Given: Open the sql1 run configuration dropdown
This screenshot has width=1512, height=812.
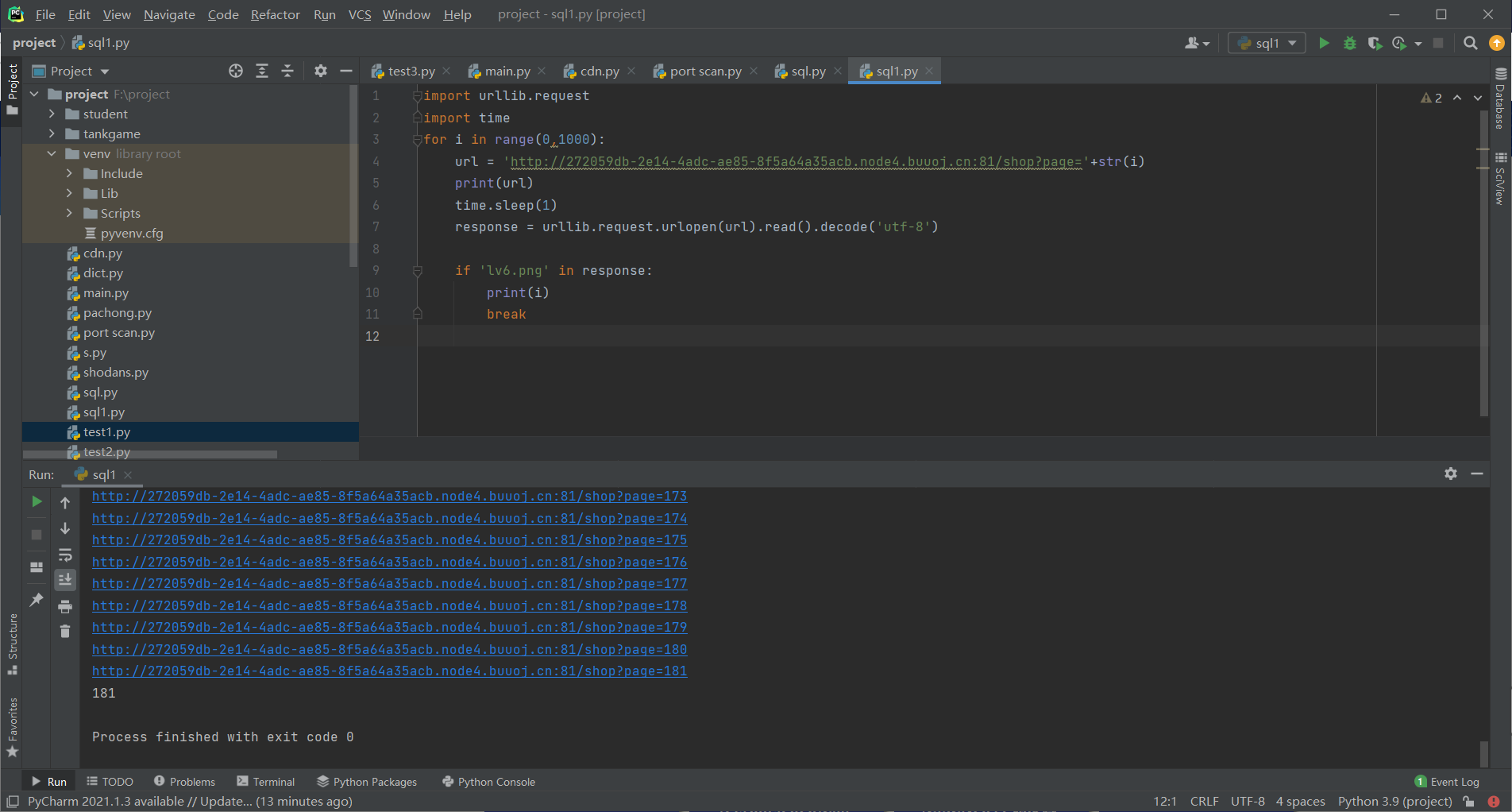Looking at the screenshot, I should (x=1267, y=43).
